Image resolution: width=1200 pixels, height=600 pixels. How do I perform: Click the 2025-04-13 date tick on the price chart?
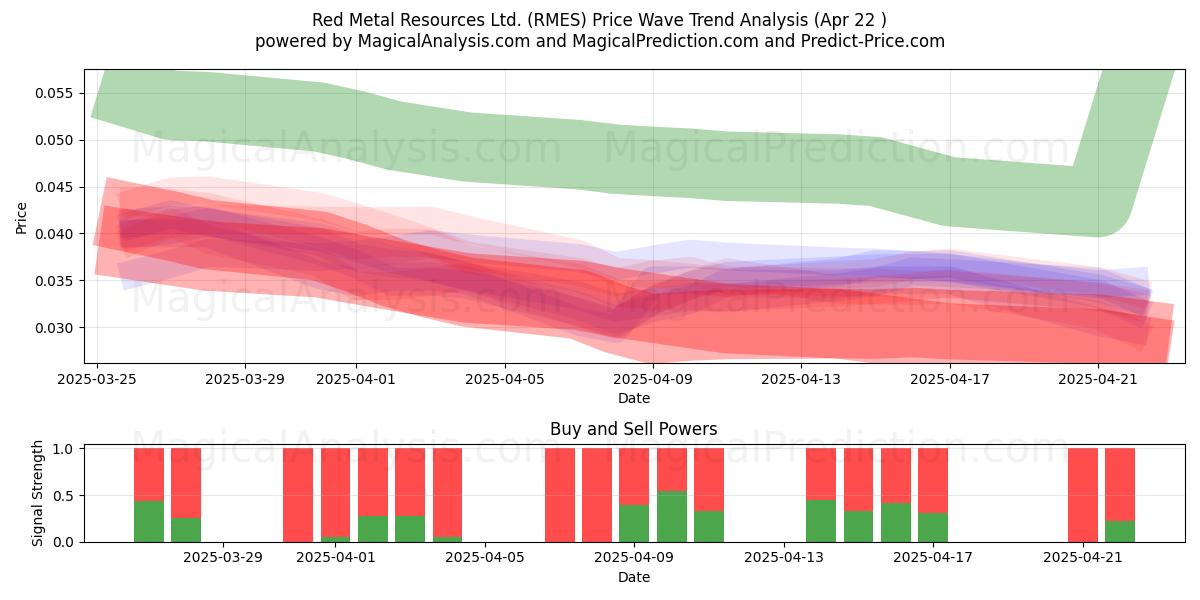(801, 379)
